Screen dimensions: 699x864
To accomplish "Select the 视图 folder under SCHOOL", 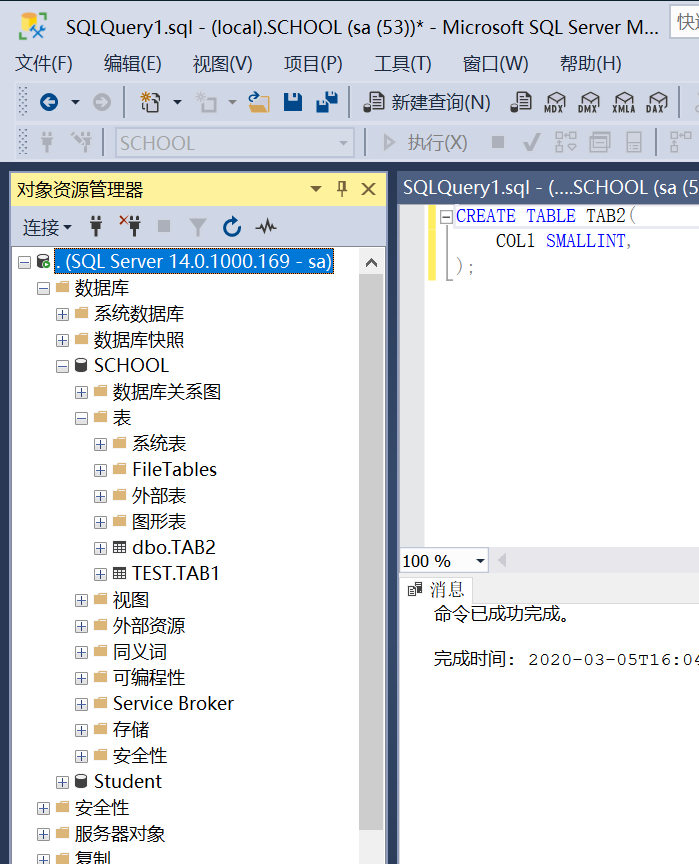I will [x=131, y=600].
